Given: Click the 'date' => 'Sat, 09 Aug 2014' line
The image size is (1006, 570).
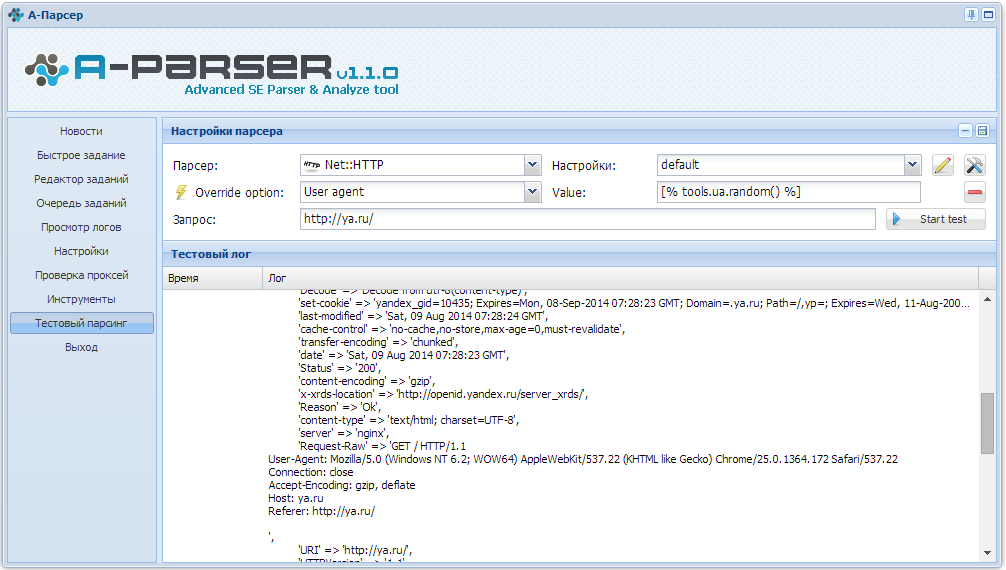Looking at the screenshot, I should click(404, 355).
